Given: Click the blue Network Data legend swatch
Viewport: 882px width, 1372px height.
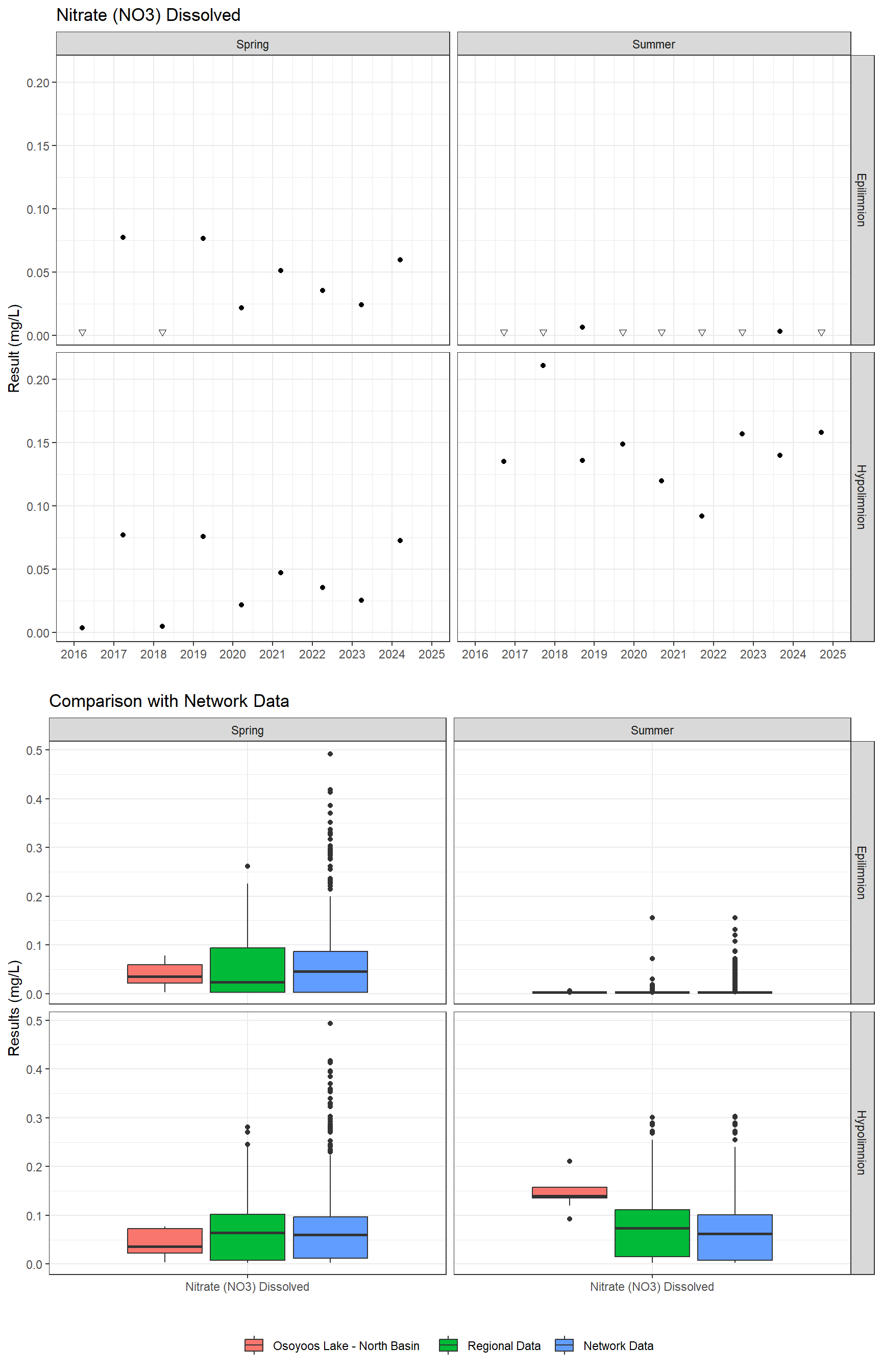Looking at the screenshot, I should pos(564,1345).
